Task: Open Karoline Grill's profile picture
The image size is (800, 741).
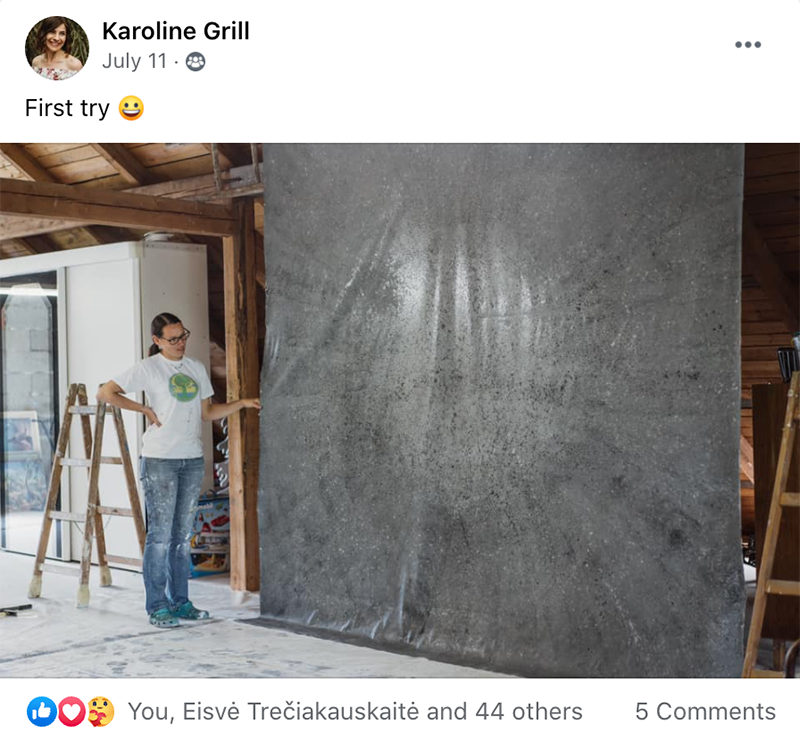Action: pyautogui.click(x=57, y=48)
